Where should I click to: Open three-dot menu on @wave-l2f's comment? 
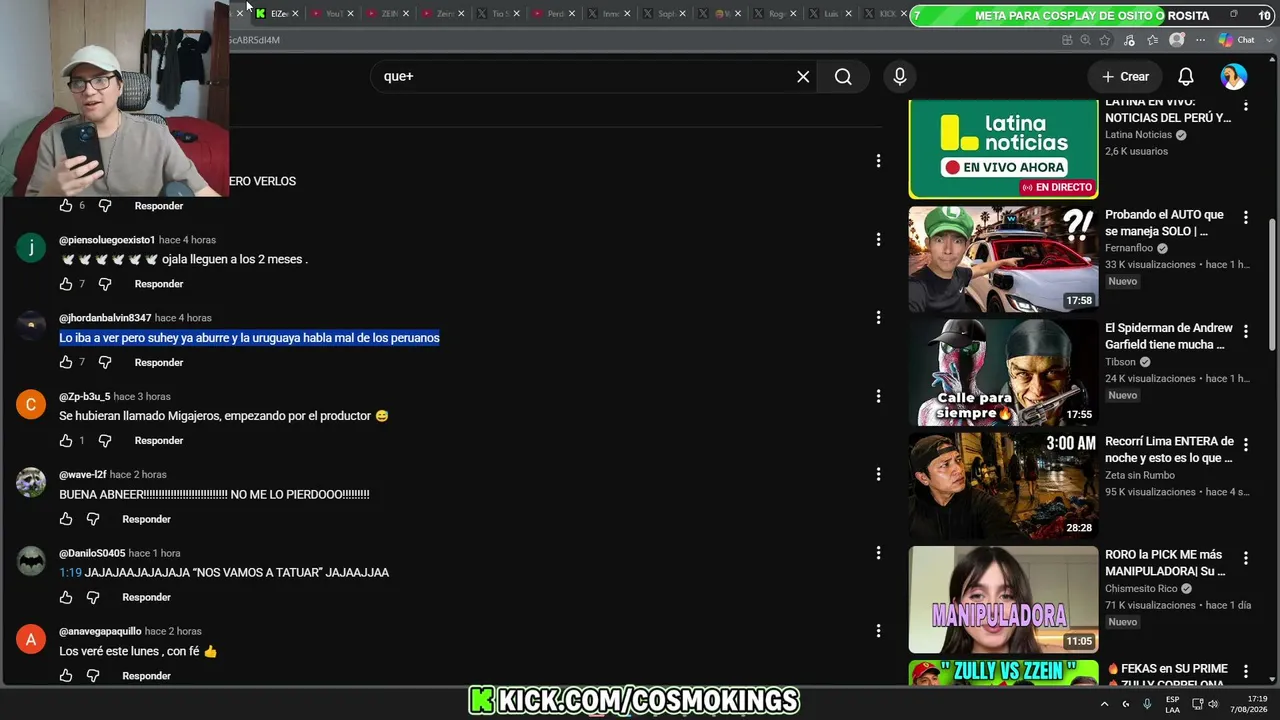click(878, 474)
